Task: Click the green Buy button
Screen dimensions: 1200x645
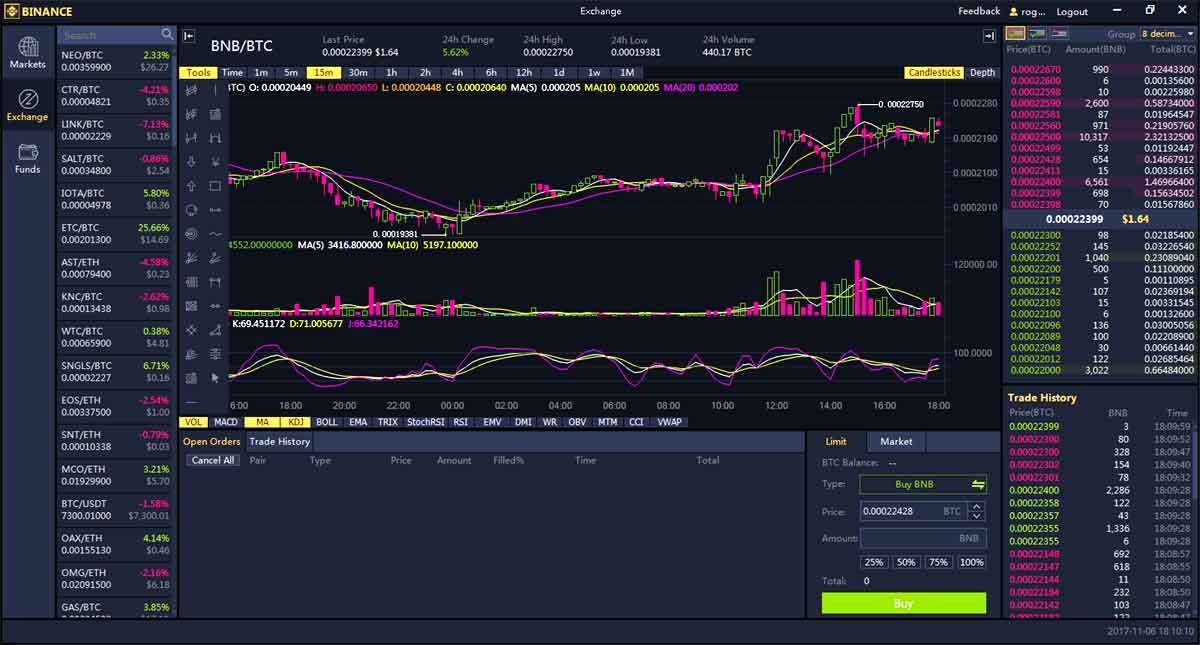Action: coord(904,603)
